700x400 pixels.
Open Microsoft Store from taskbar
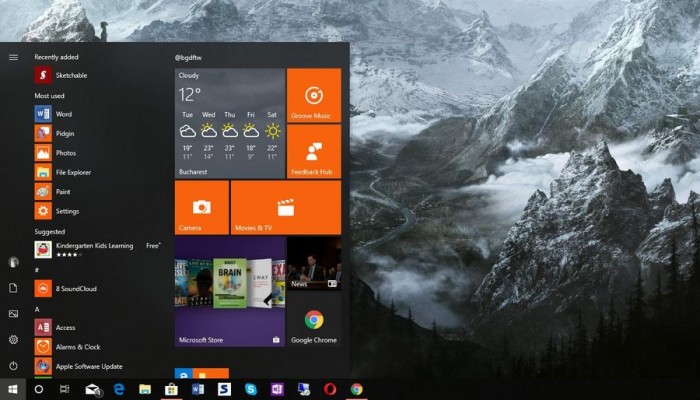coord(171,389)
